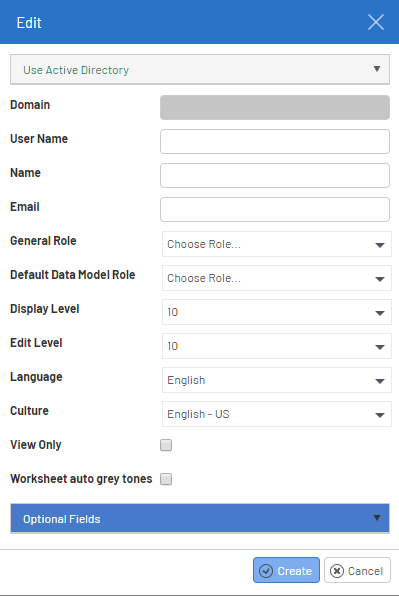Open the General Role dropdown
The width and height of the screenshot is (399, 596).
click(x=277, y=244)
